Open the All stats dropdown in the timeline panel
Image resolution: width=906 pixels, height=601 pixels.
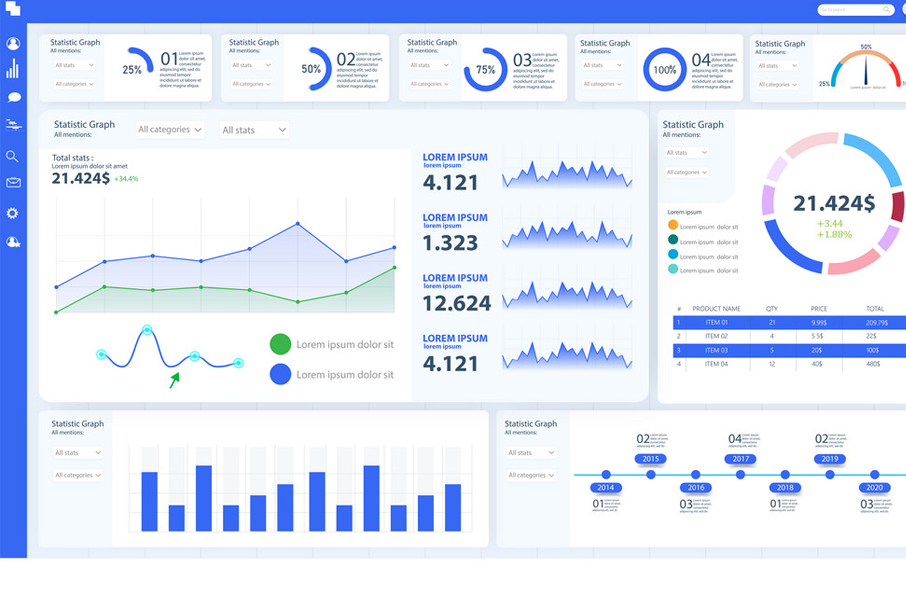(531, 452)
